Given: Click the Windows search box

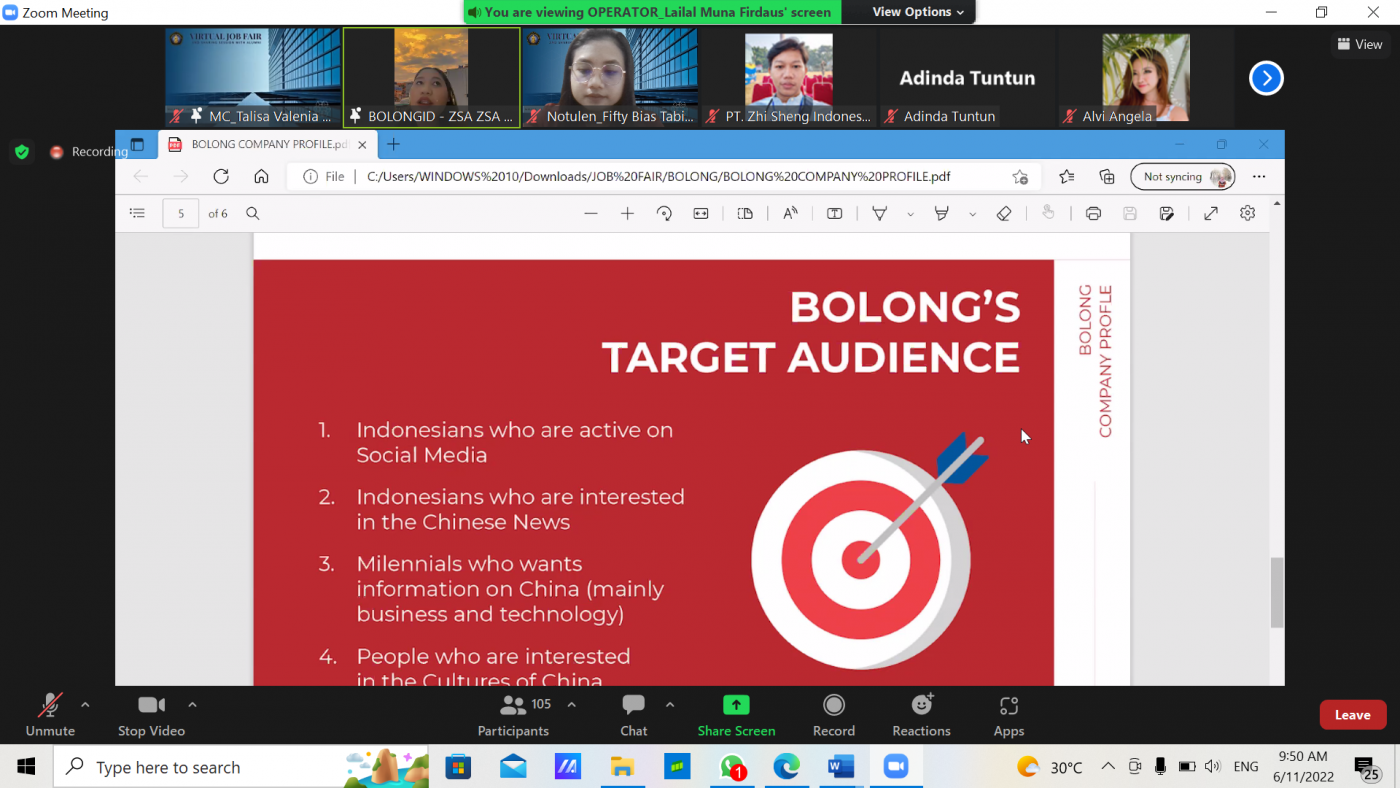Looking at the screenshot, I should (240, 767).
